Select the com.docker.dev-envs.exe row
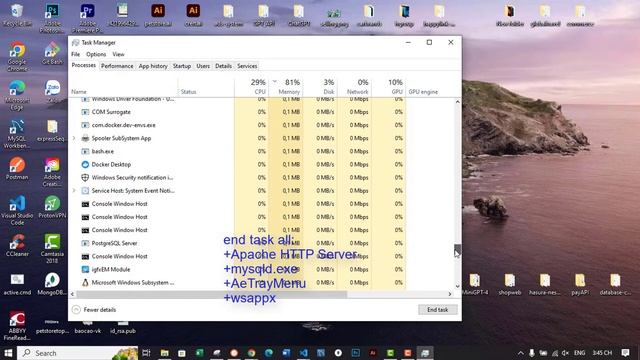This screenshot has width=640, height=360. pyautogui.click(x=238, y=125)
